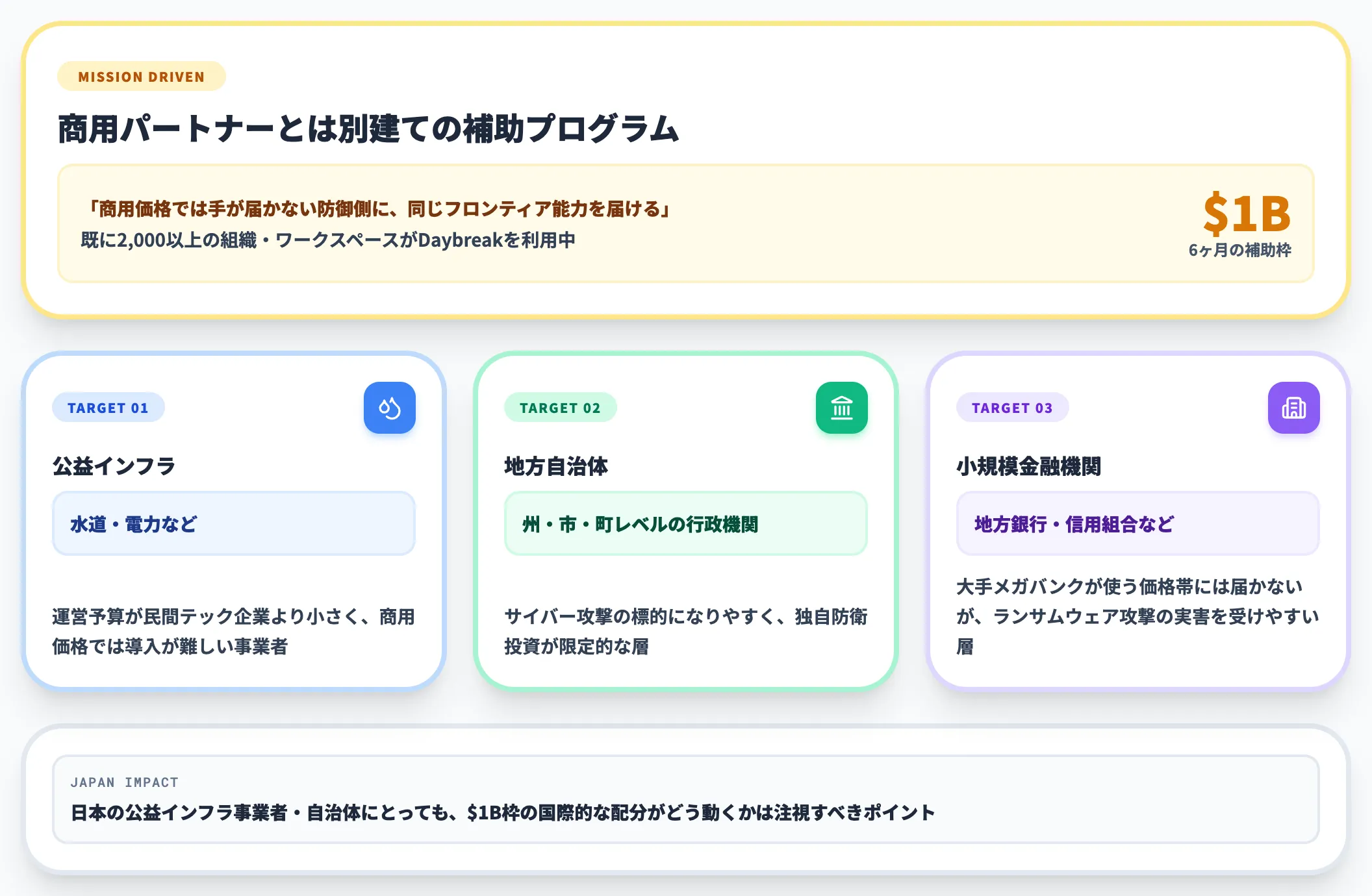Click the sentence 日本の公益インフラ事業者・自治体にとっても
The width and height of the screenshot is (1372, 896).
point(503,812)
